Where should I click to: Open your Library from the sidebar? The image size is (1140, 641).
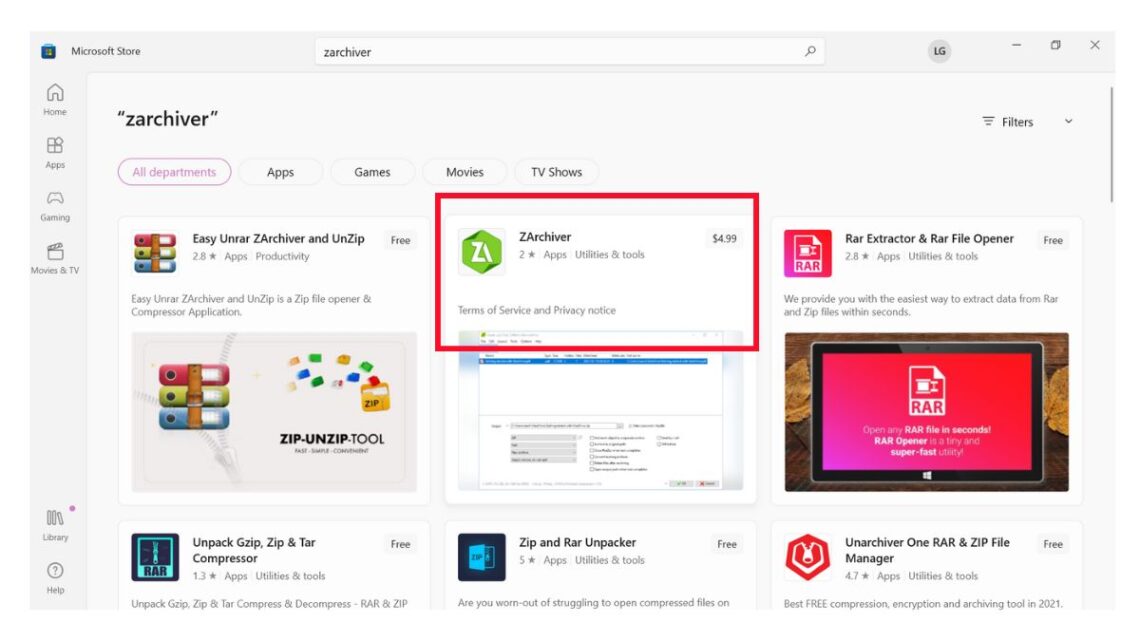55,523
